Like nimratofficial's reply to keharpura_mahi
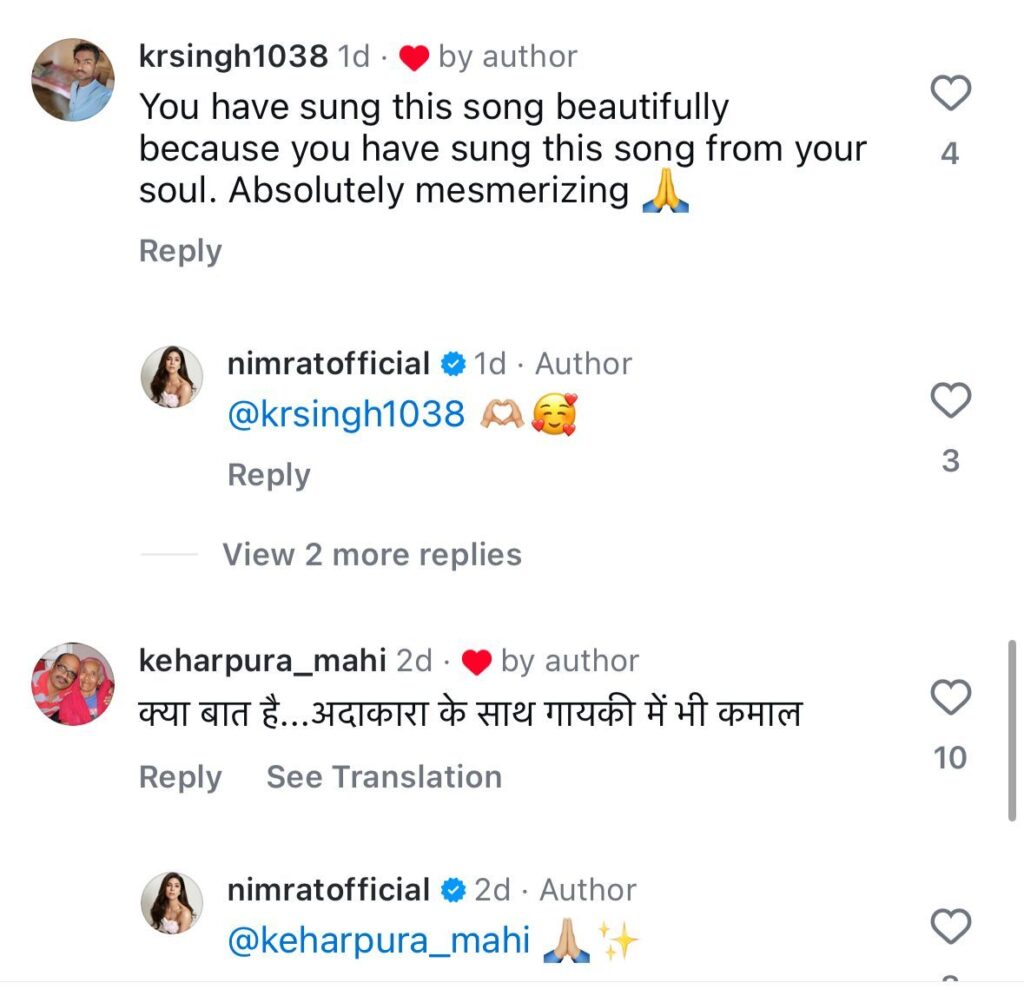 click(950, 925)
